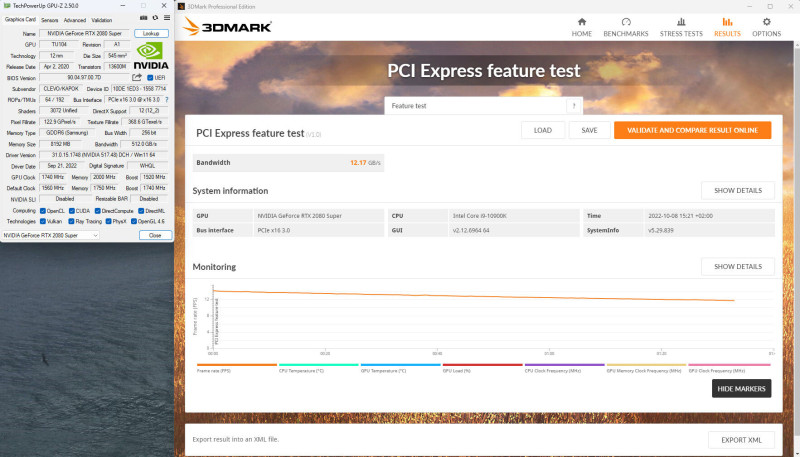Toggle the CPU Temperature legend color
Image resolution: width=800 pixels, height=457 pixels.
pyautogui.click(x=319, y=365)
